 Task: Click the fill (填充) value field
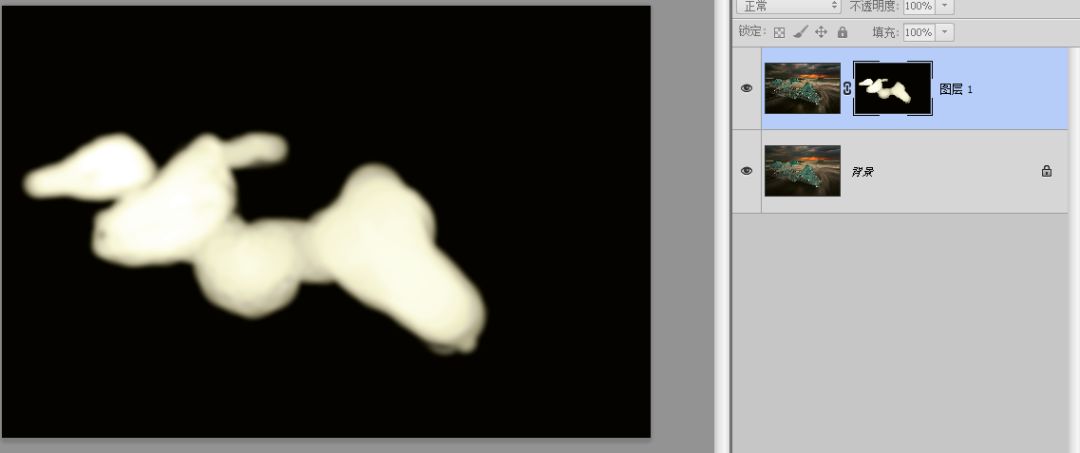point(918,32)
